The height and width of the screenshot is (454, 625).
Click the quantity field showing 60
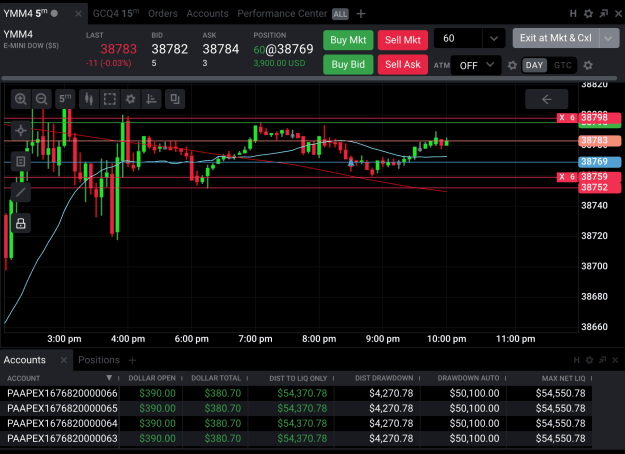tap(458, 39)
